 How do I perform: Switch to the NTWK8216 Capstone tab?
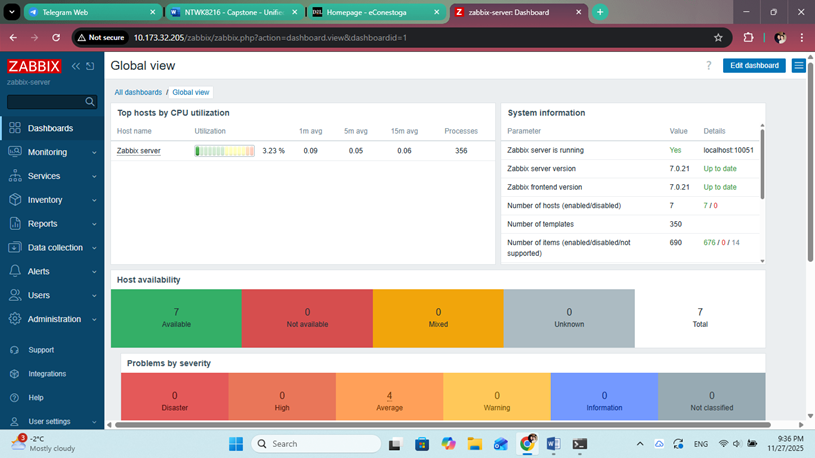[233, 12]
